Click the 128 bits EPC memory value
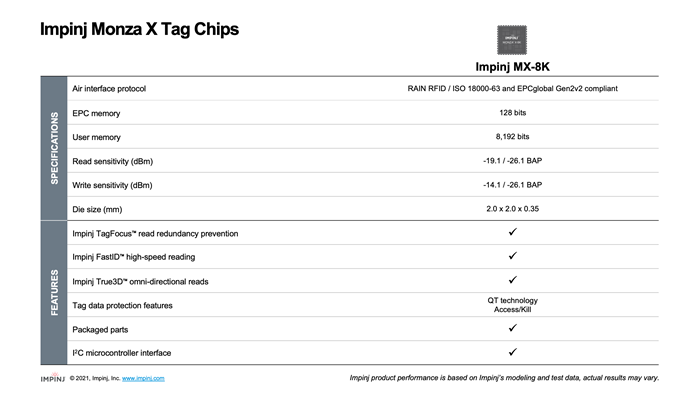Image resolution: width=700 pixels, height=393 pixels. 512,113
